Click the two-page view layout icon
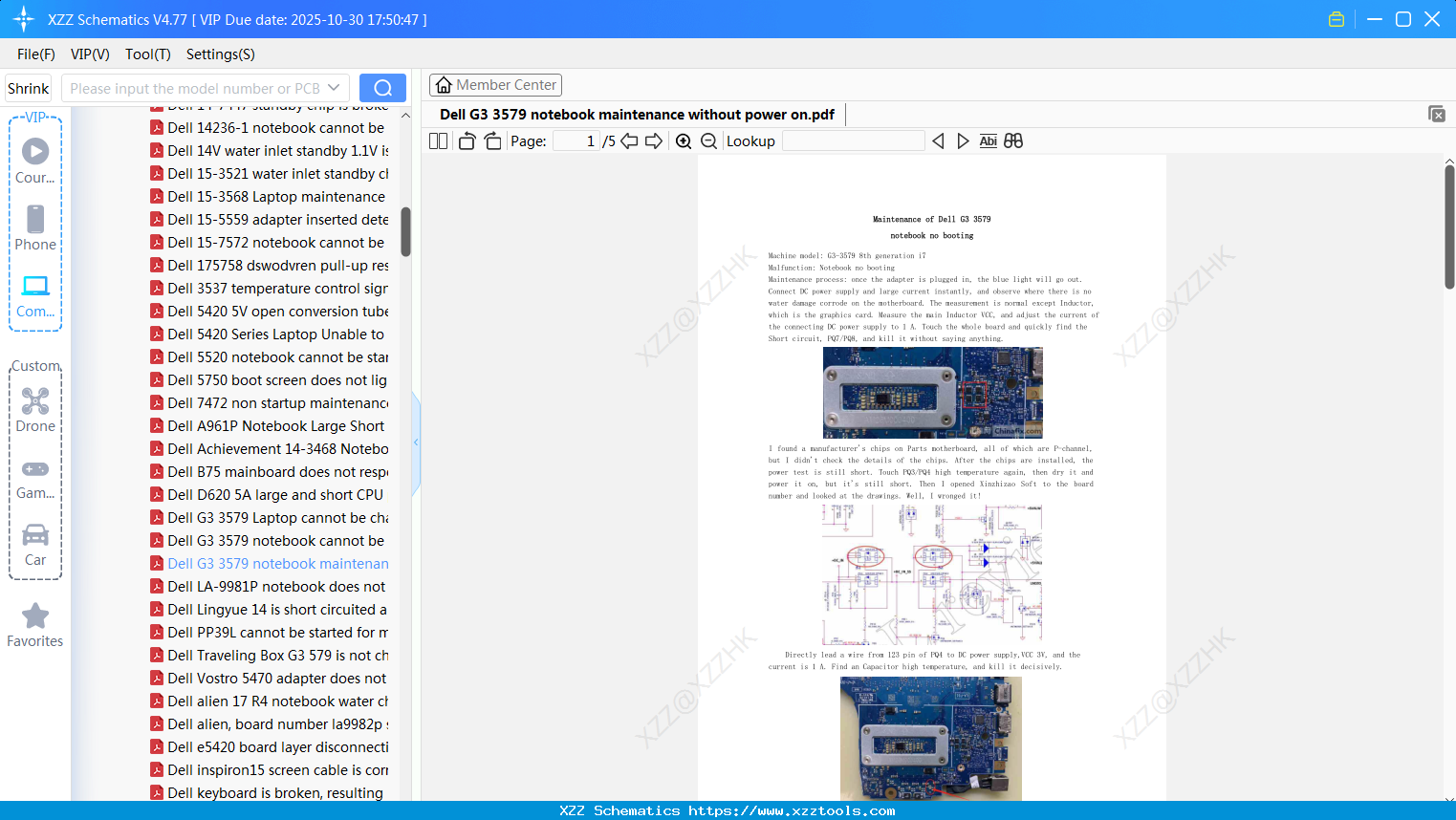 pyautogui.click(x=438, y=141)
